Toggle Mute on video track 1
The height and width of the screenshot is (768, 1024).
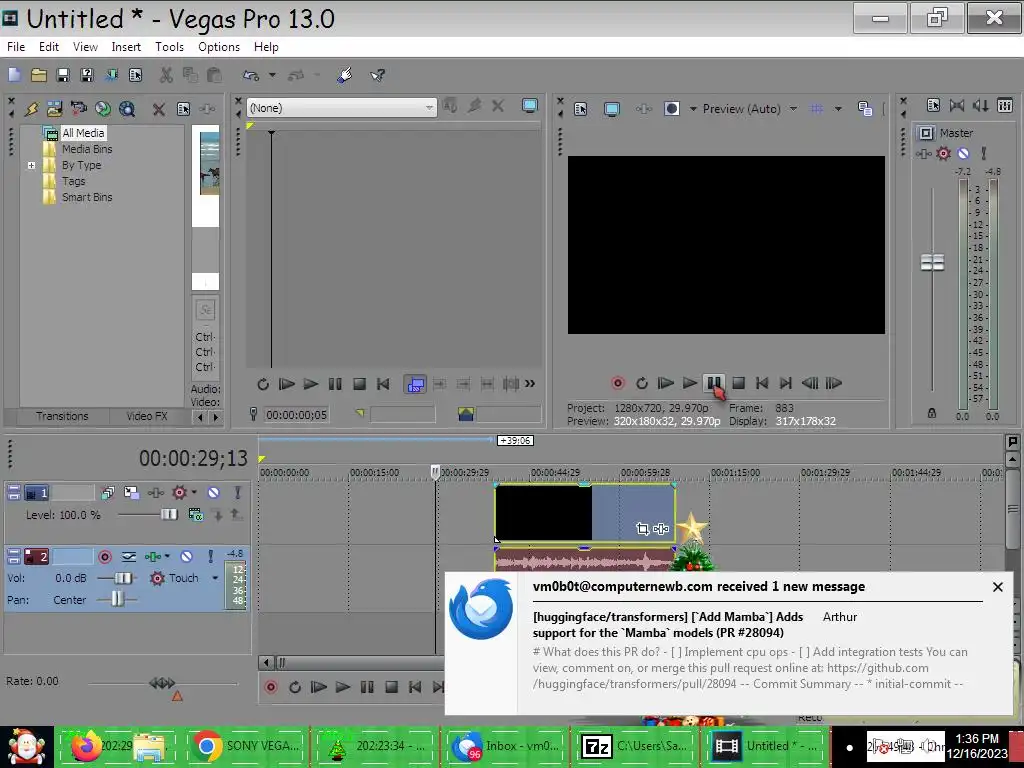coord(214,492)
